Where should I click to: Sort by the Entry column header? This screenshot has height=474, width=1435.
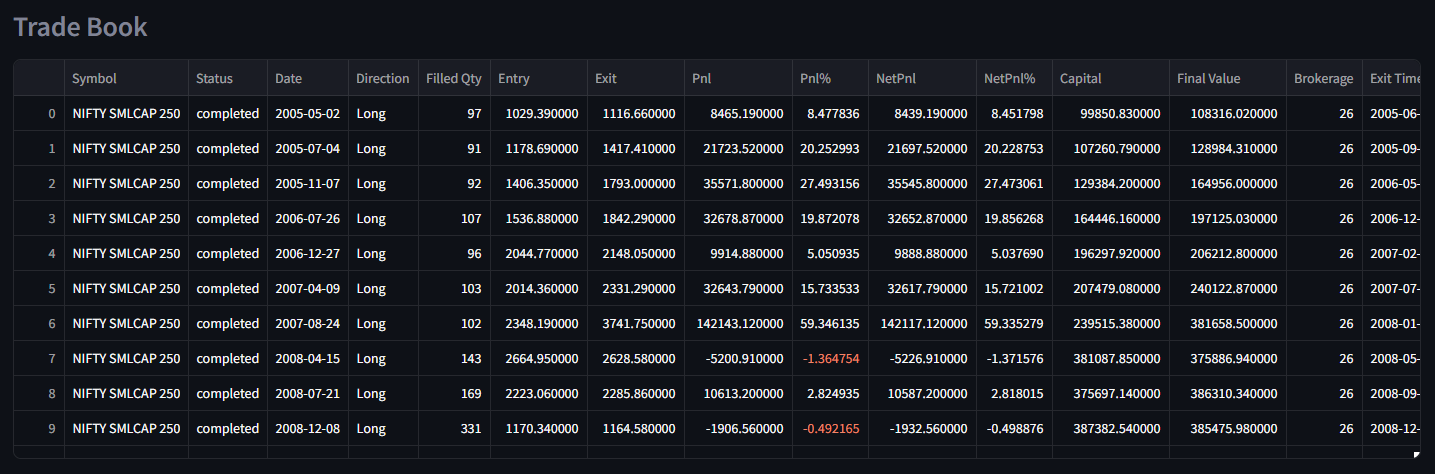coord(539,78)
